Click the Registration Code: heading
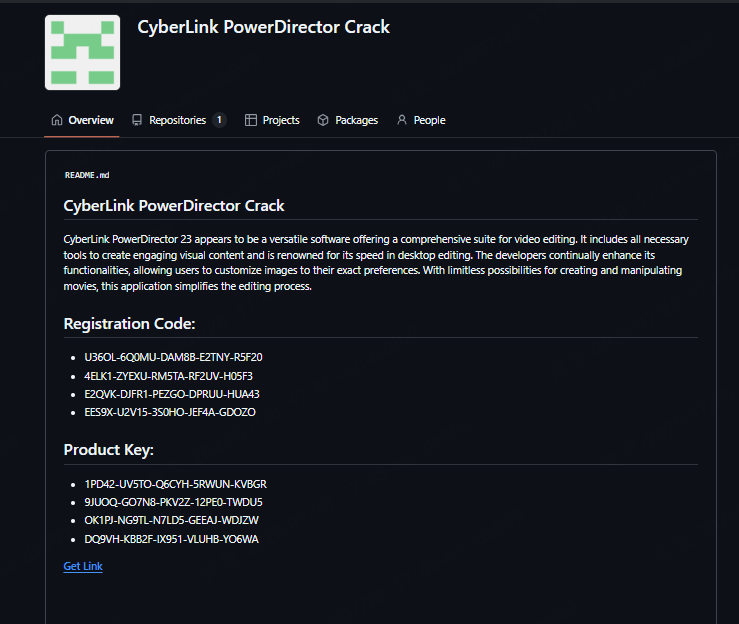The image size is (739, 624). coord(129,324)
